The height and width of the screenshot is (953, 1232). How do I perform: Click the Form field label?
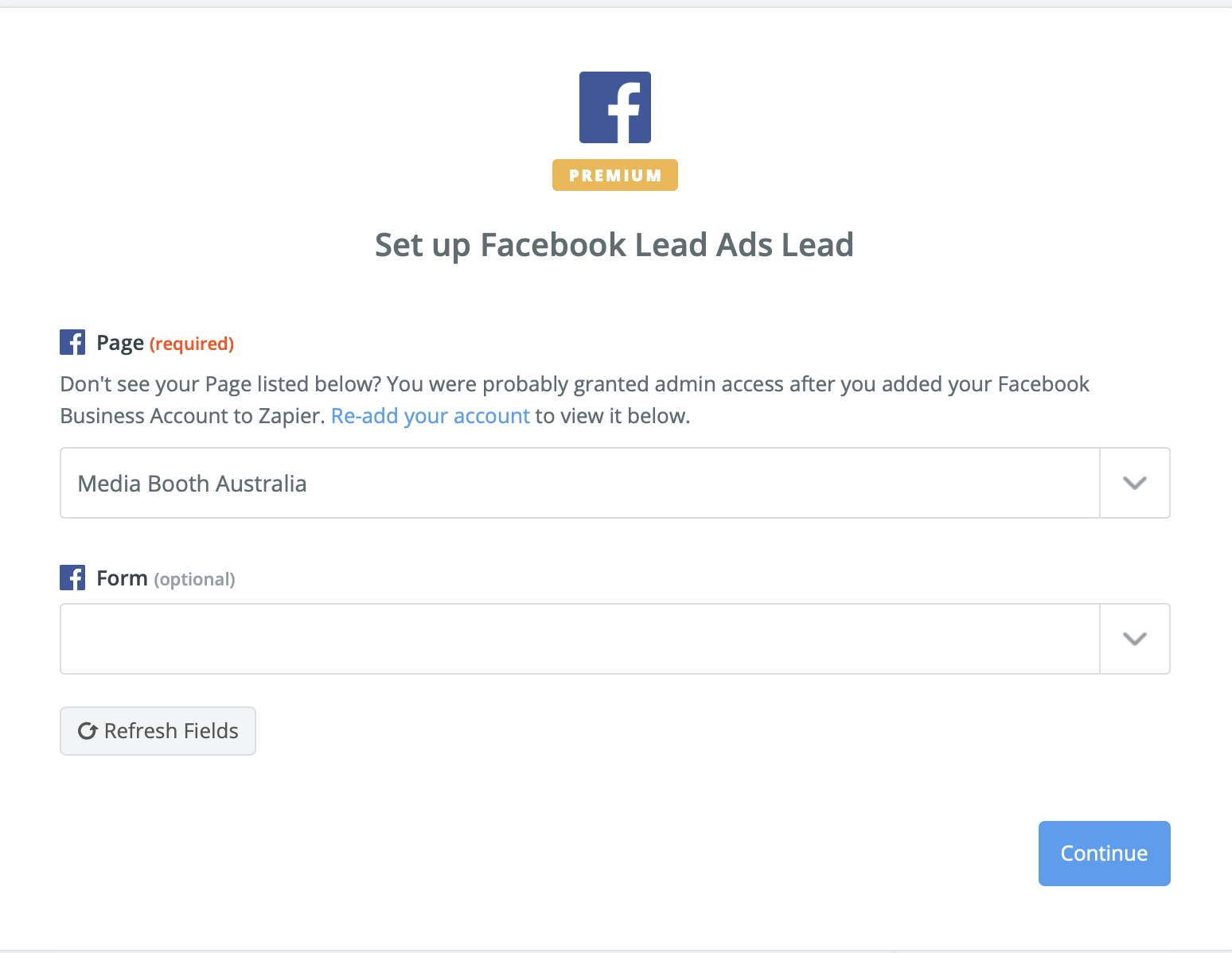(x=122, y=578)
